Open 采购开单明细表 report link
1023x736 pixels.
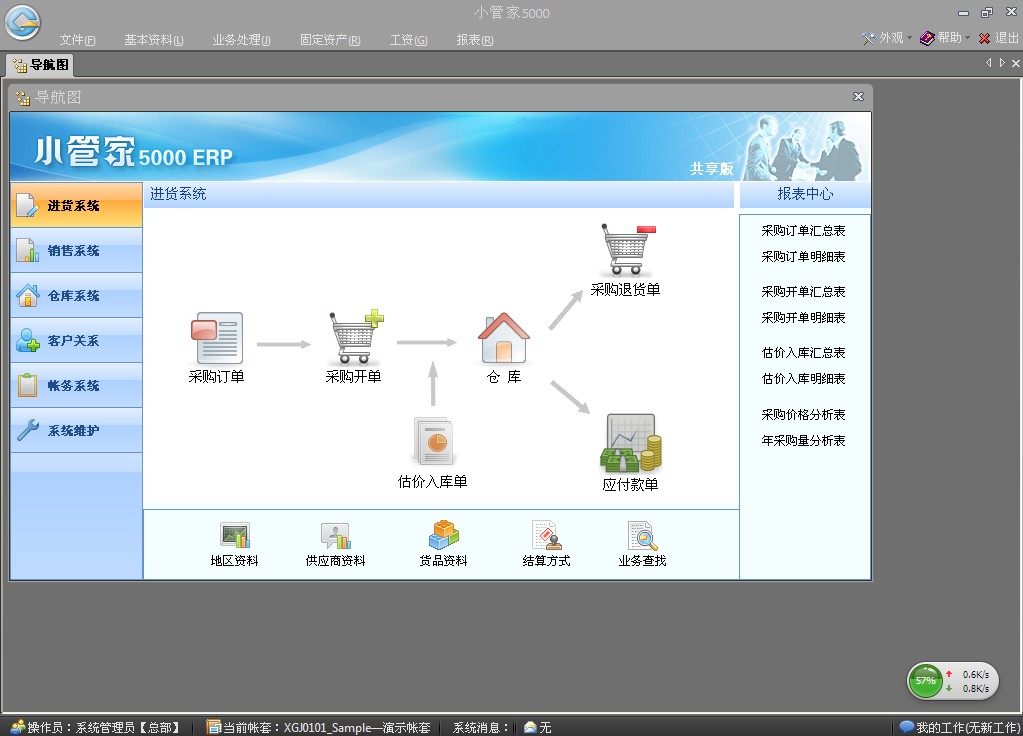pos(803,317)
